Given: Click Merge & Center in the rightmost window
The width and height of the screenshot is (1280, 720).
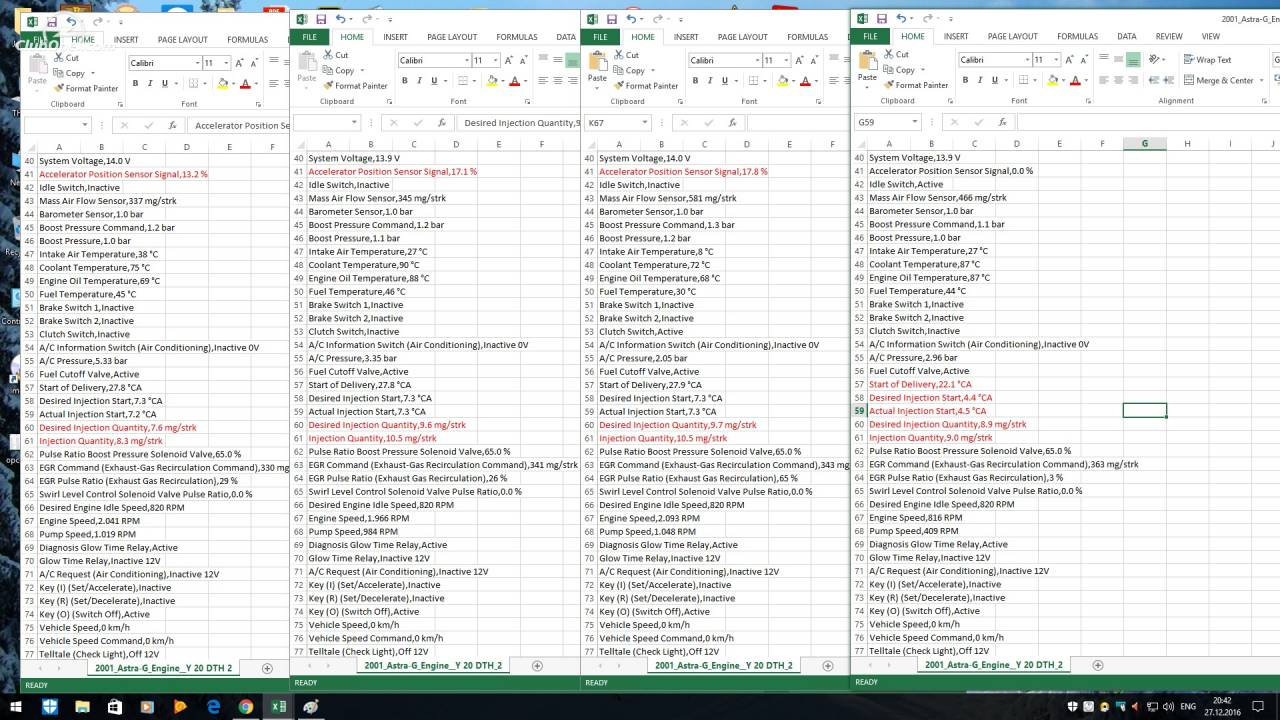Looking at the screenshot, I should click(1218, 80).
